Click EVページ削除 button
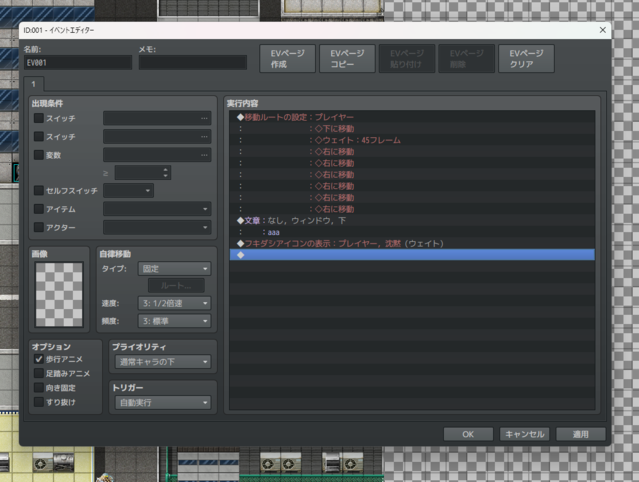The width and height of the screenshot is (639, 482). (x=467, y=59)
